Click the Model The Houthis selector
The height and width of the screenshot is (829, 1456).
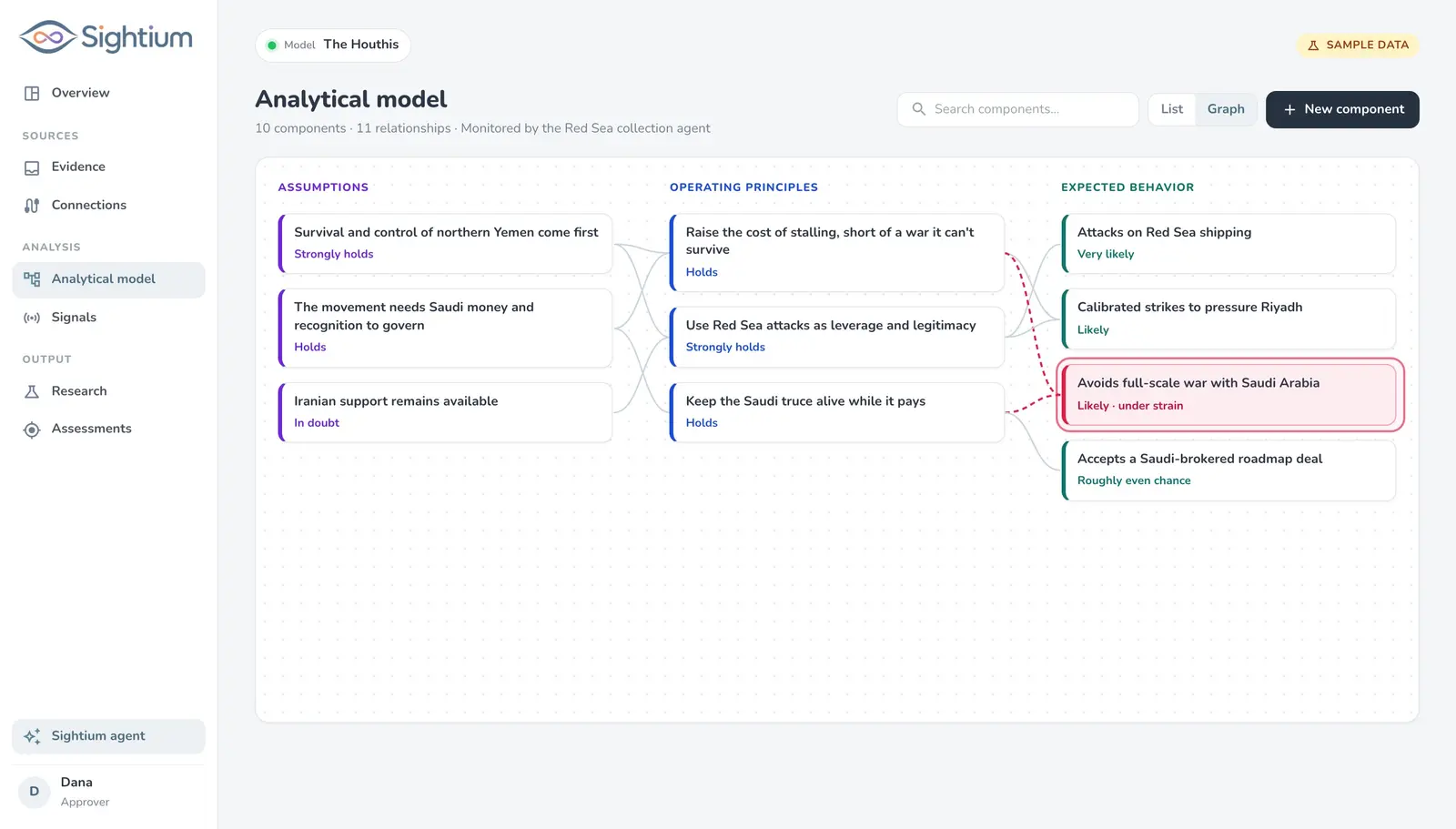point(333,45)
